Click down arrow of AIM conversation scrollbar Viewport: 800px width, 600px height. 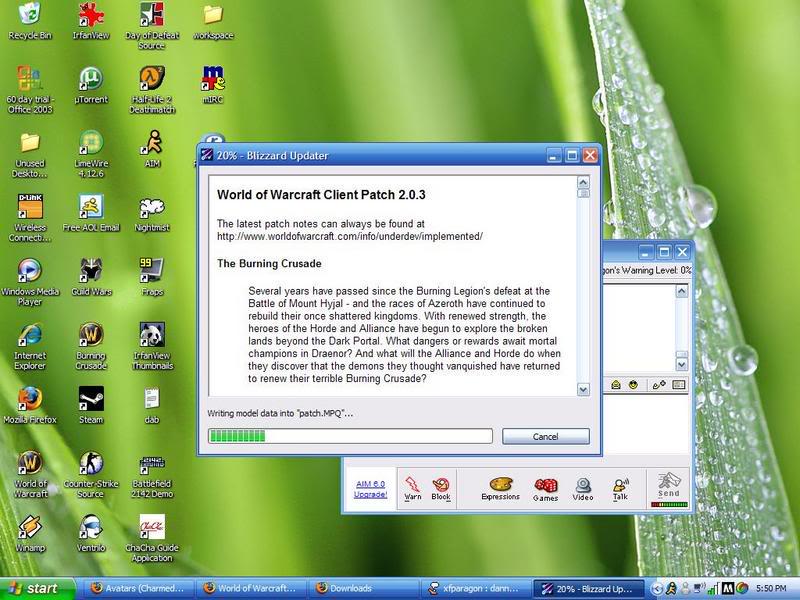(x=682, y=364)
